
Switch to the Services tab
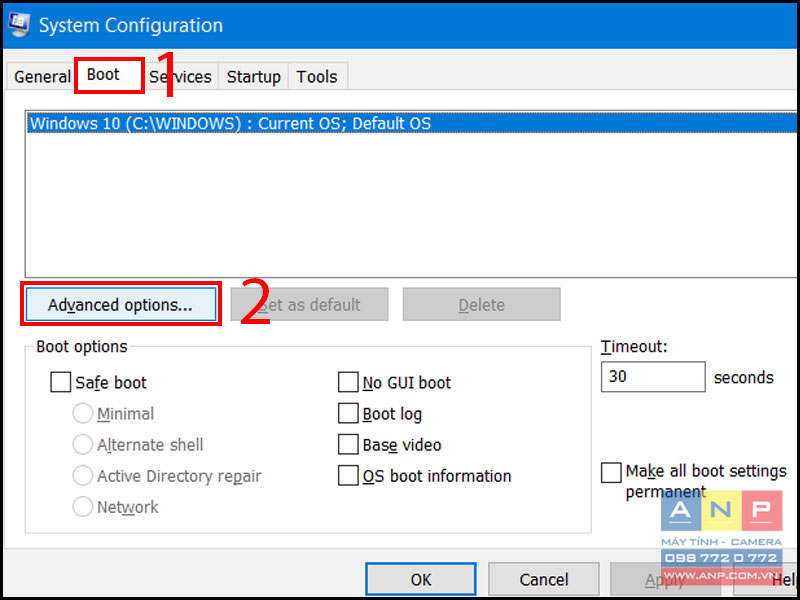pyautogui.click(x=180, y=77)
